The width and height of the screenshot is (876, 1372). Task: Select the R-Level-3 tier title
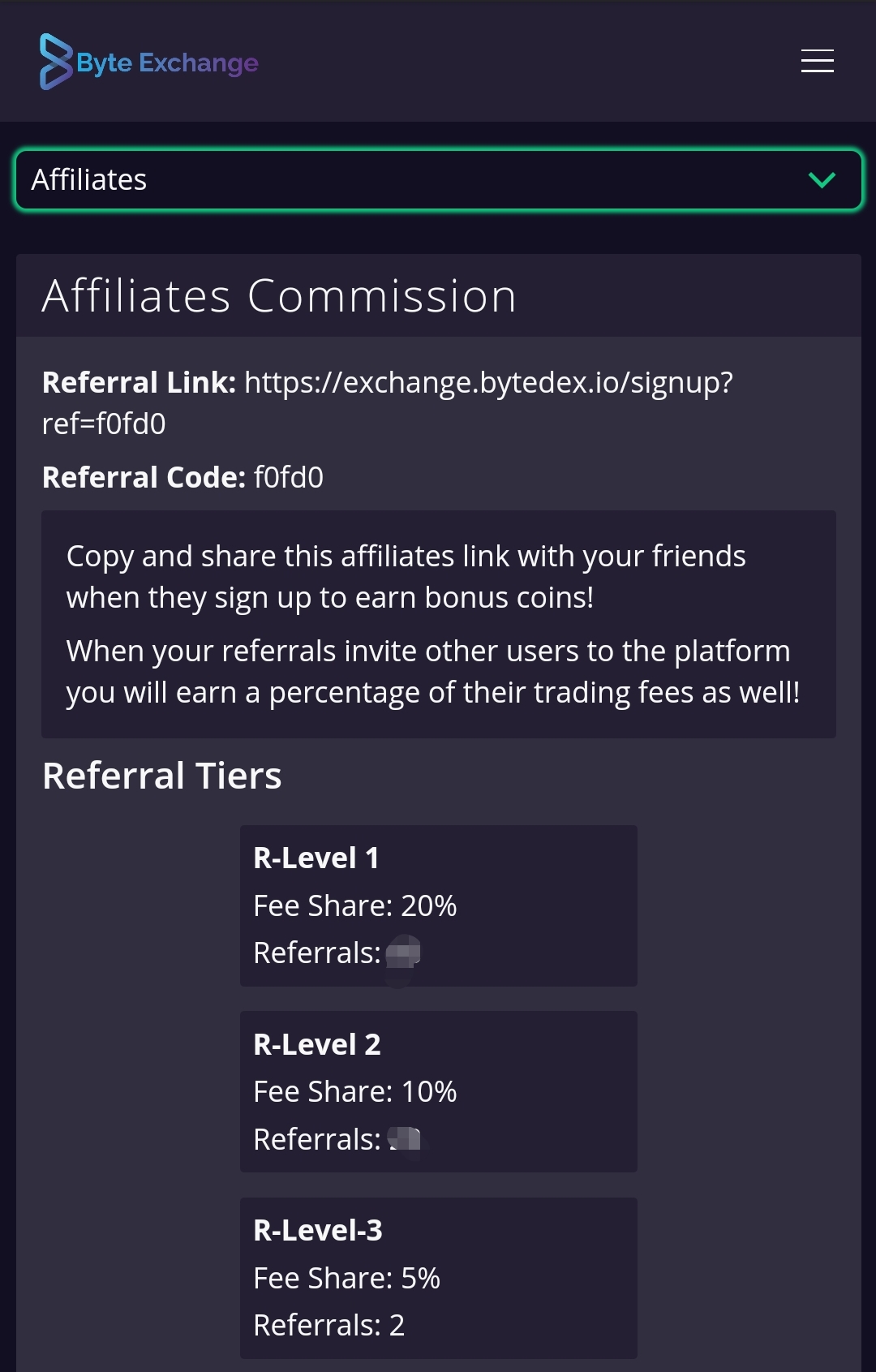(318, 1230)
